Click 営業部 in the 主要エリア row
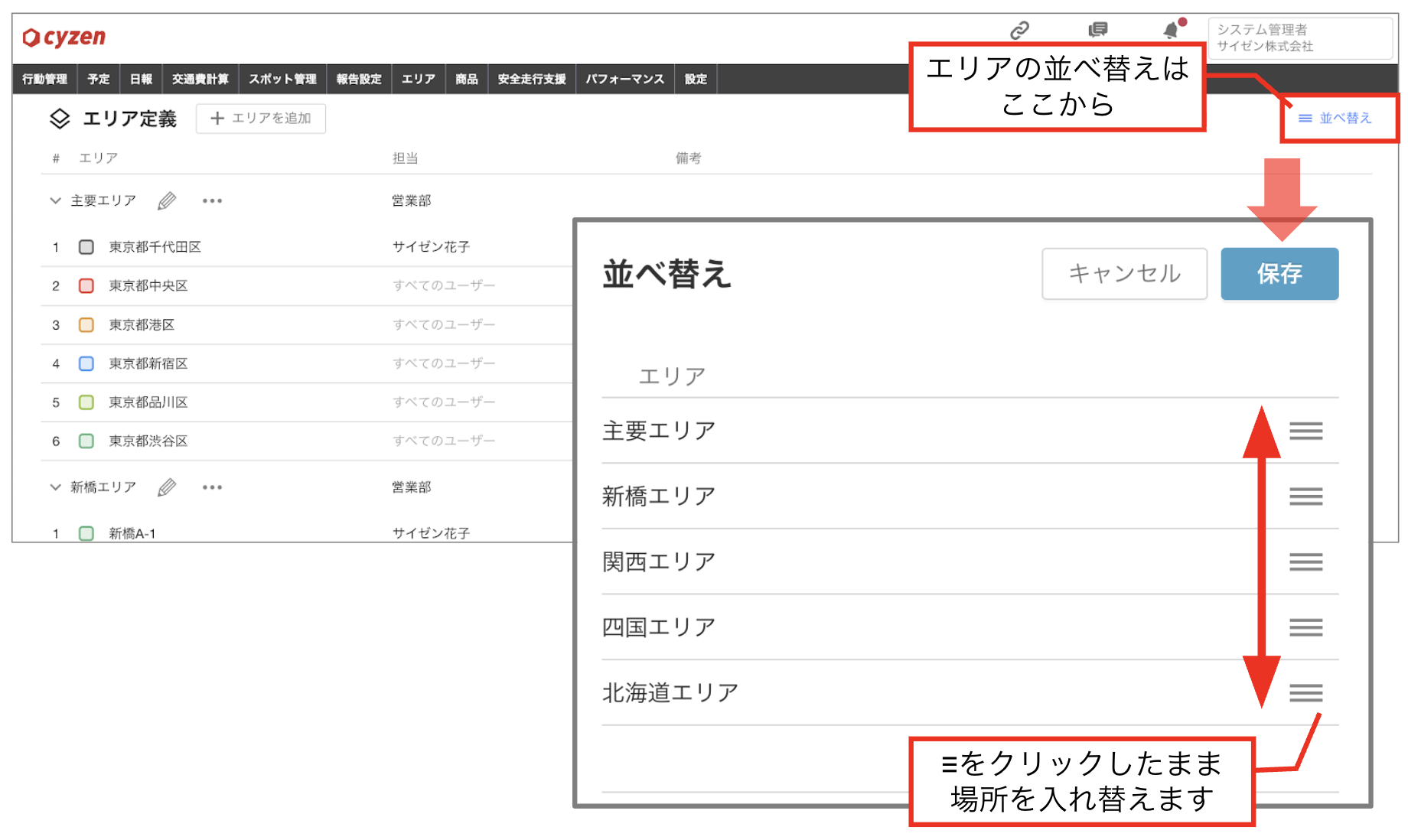Screen dimensions: 1408x840 click(x=412, y=200)
